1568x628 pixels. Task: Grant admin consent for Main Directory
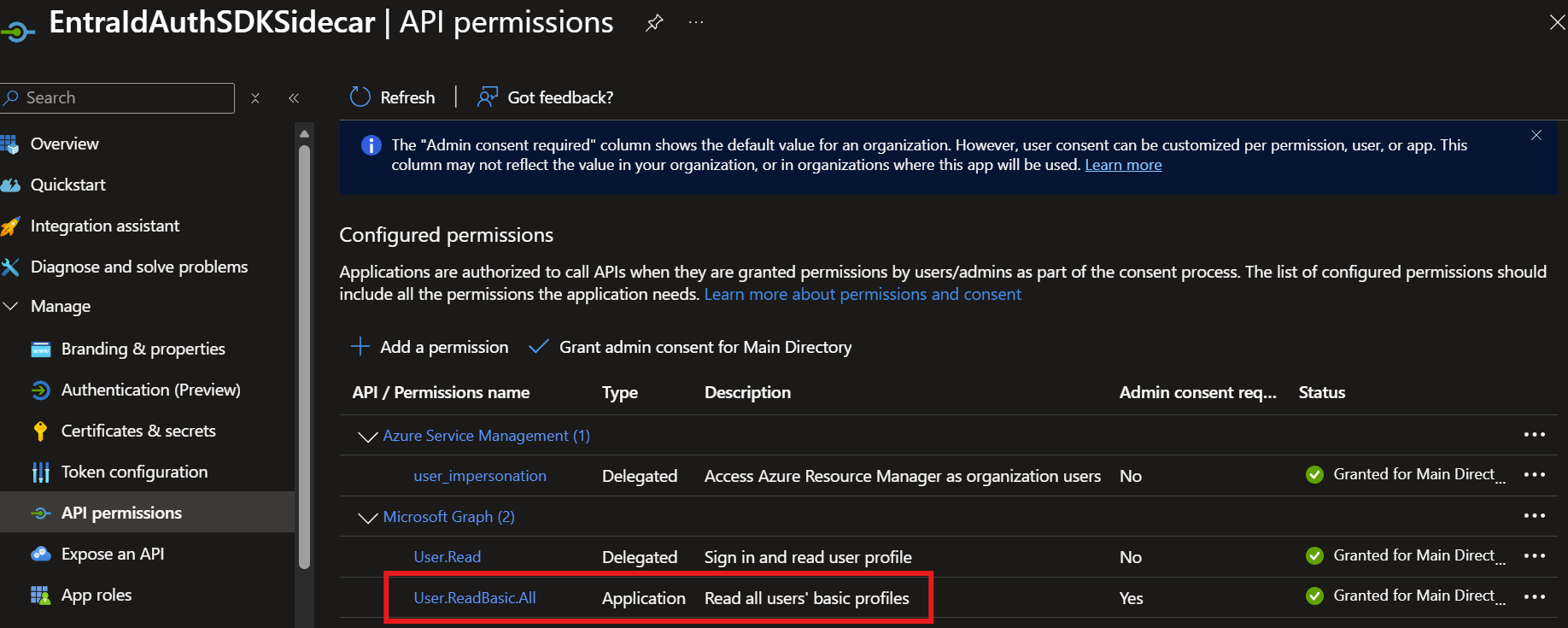(690, 347)
